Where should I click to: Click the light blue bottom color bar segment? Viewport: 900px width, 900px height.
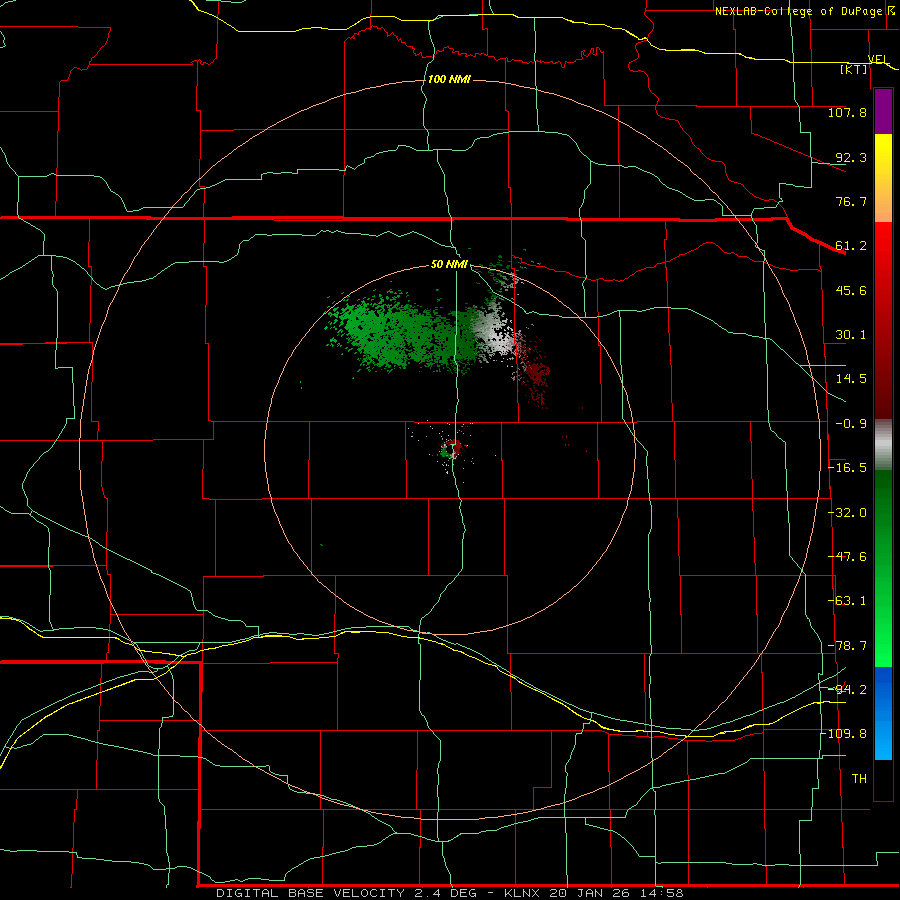click(x=883, y=713)
